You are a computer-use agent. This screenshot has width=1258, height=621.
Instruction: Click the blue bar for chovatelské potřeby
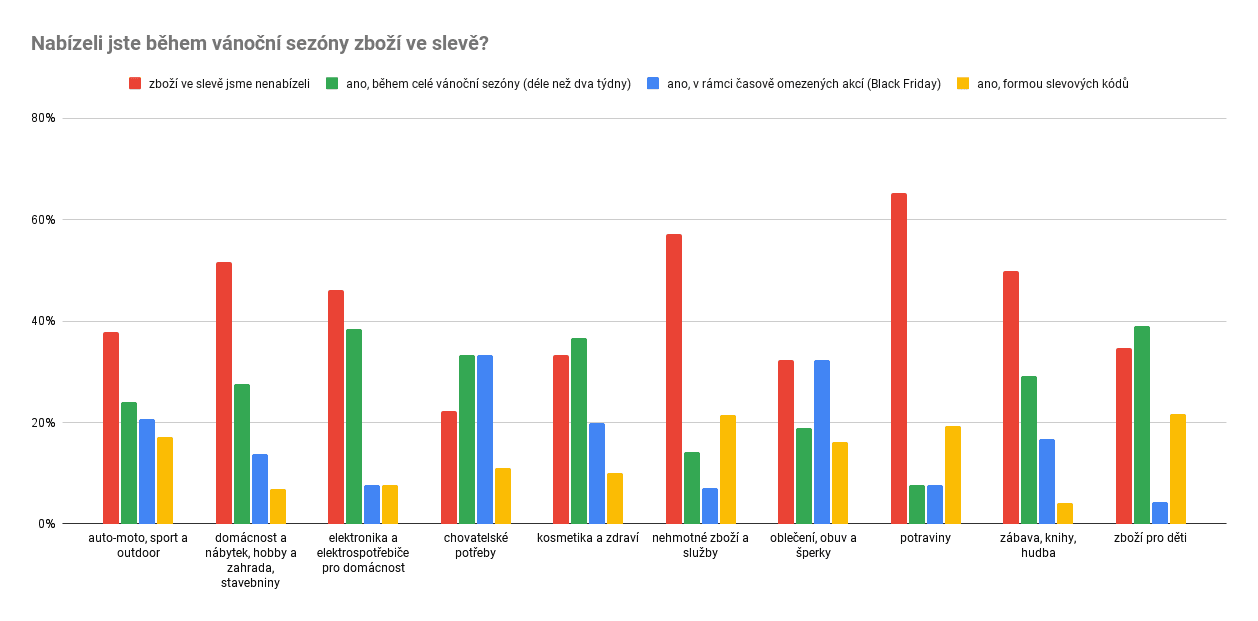(485, 439)
